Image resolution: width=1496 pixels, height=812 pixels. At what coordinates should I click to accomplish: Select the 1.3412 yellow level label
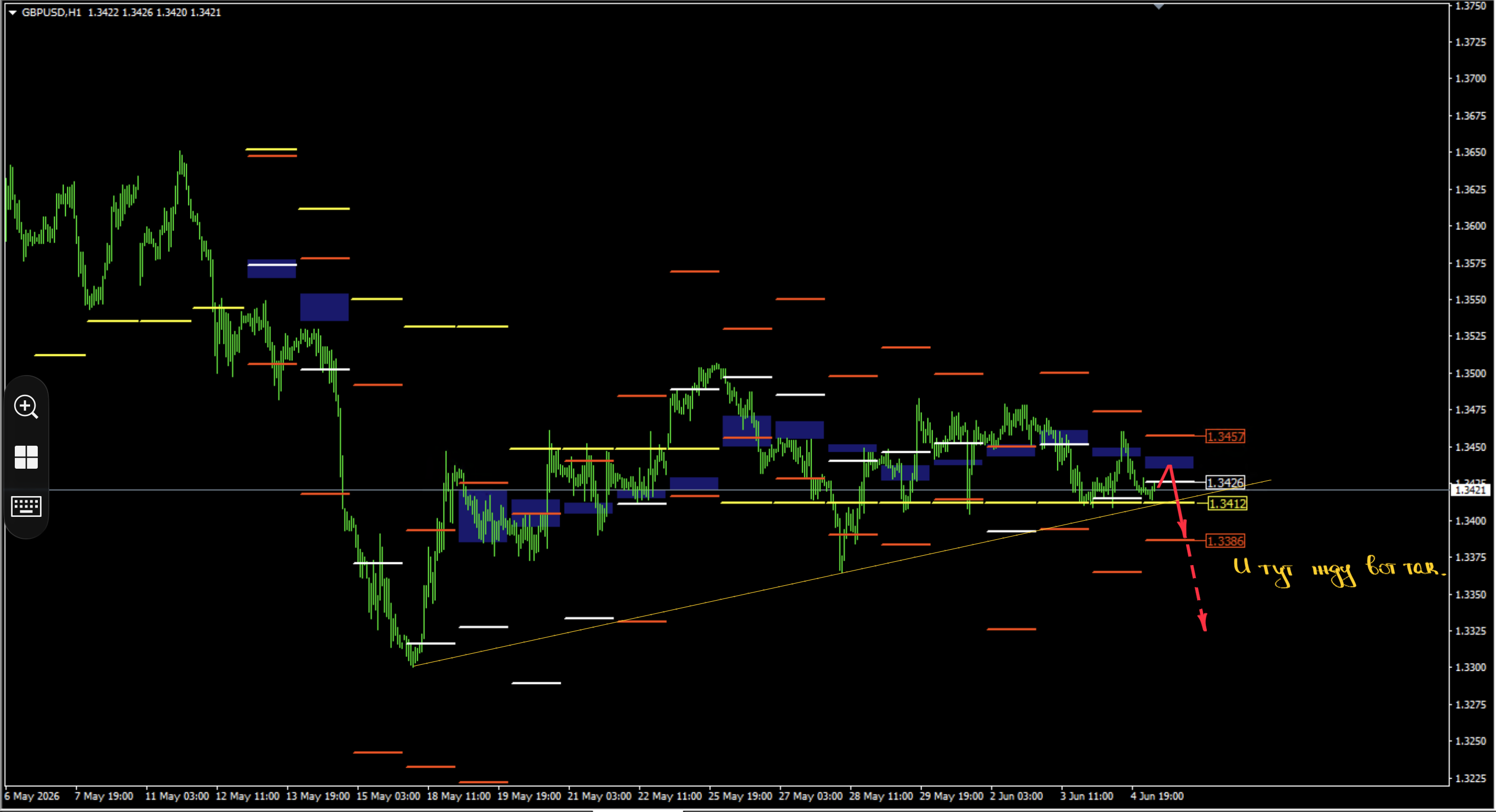[x=1227, y=504]
